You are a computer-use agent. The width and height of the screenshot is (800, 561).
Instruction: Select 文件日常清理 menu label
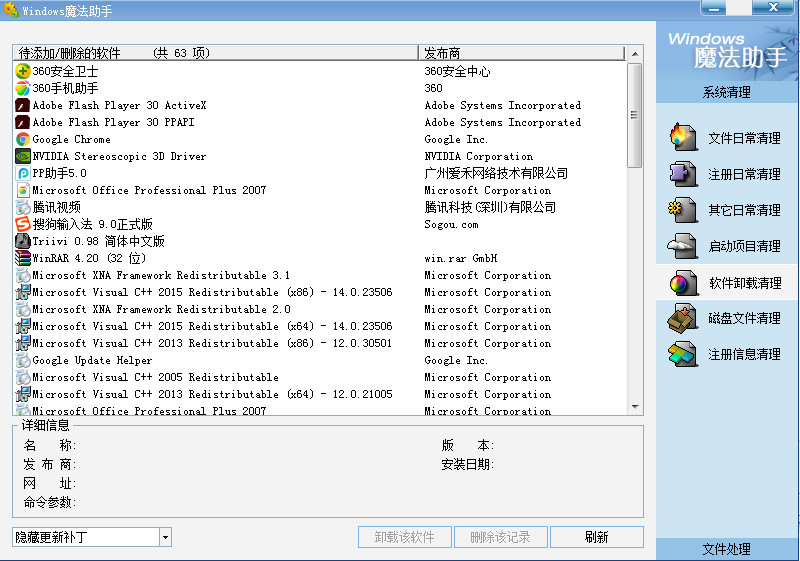coord(744,138)
